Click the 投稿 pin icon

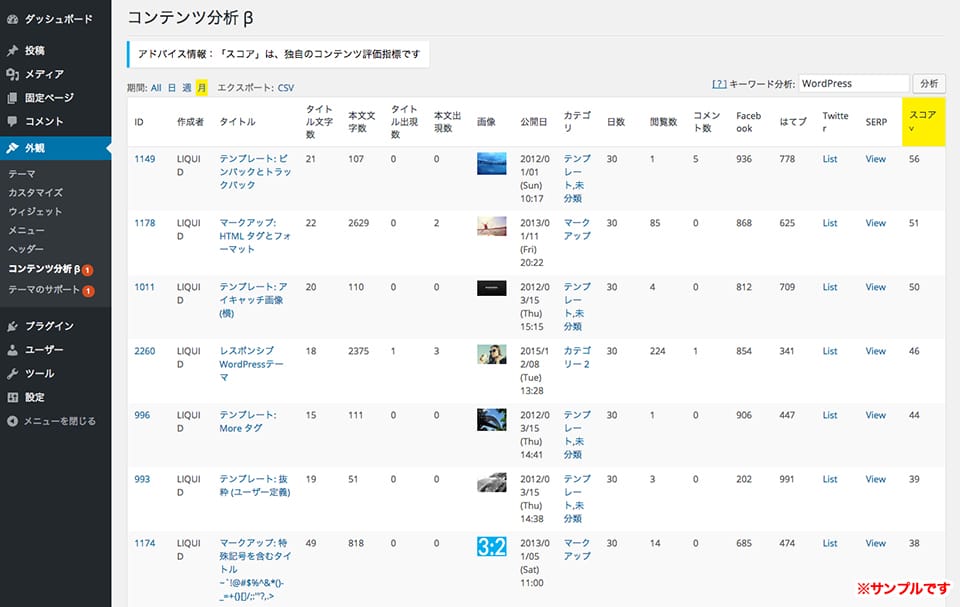[12, 50]
